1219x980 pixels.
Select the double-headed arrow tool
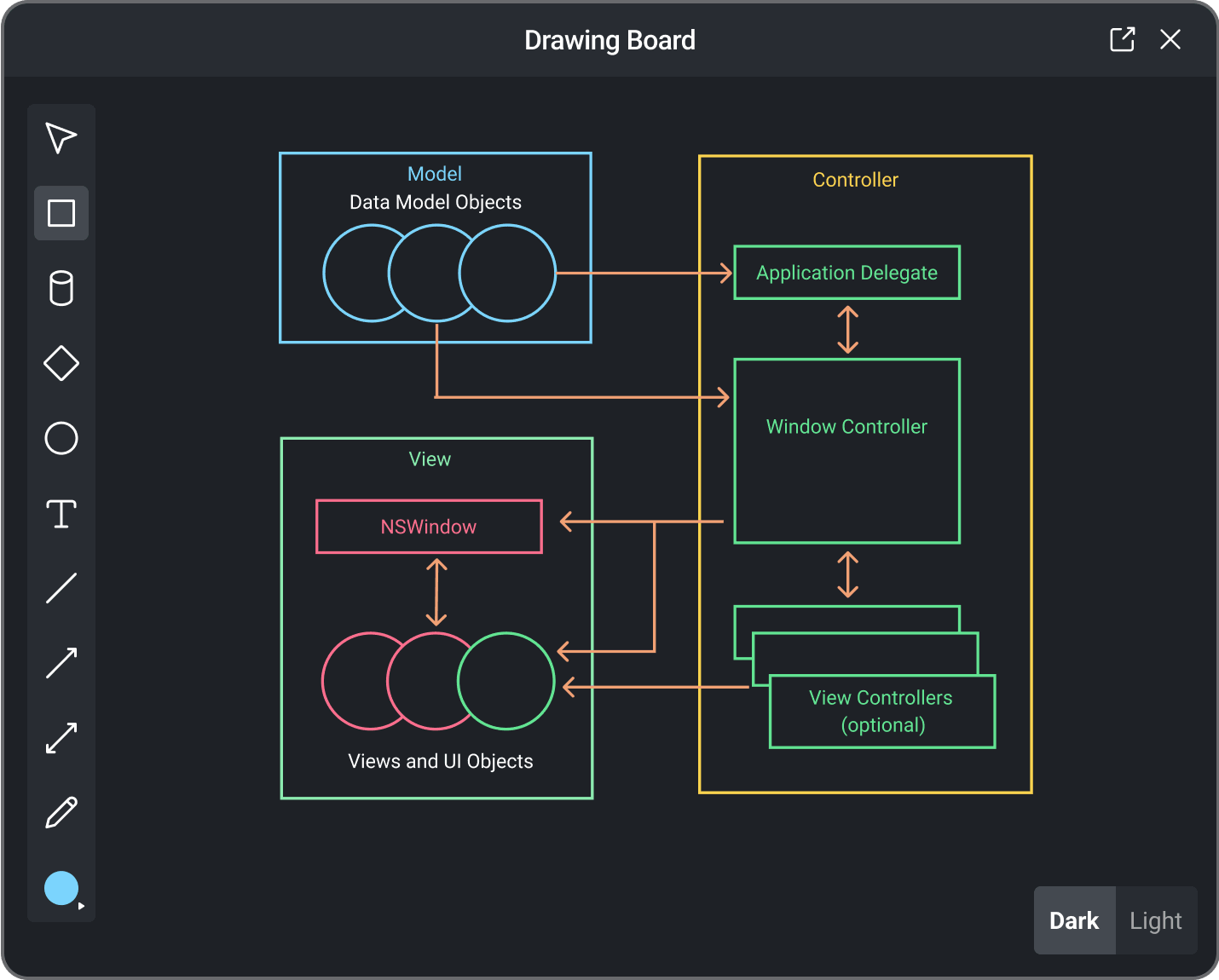pos(61,738)
